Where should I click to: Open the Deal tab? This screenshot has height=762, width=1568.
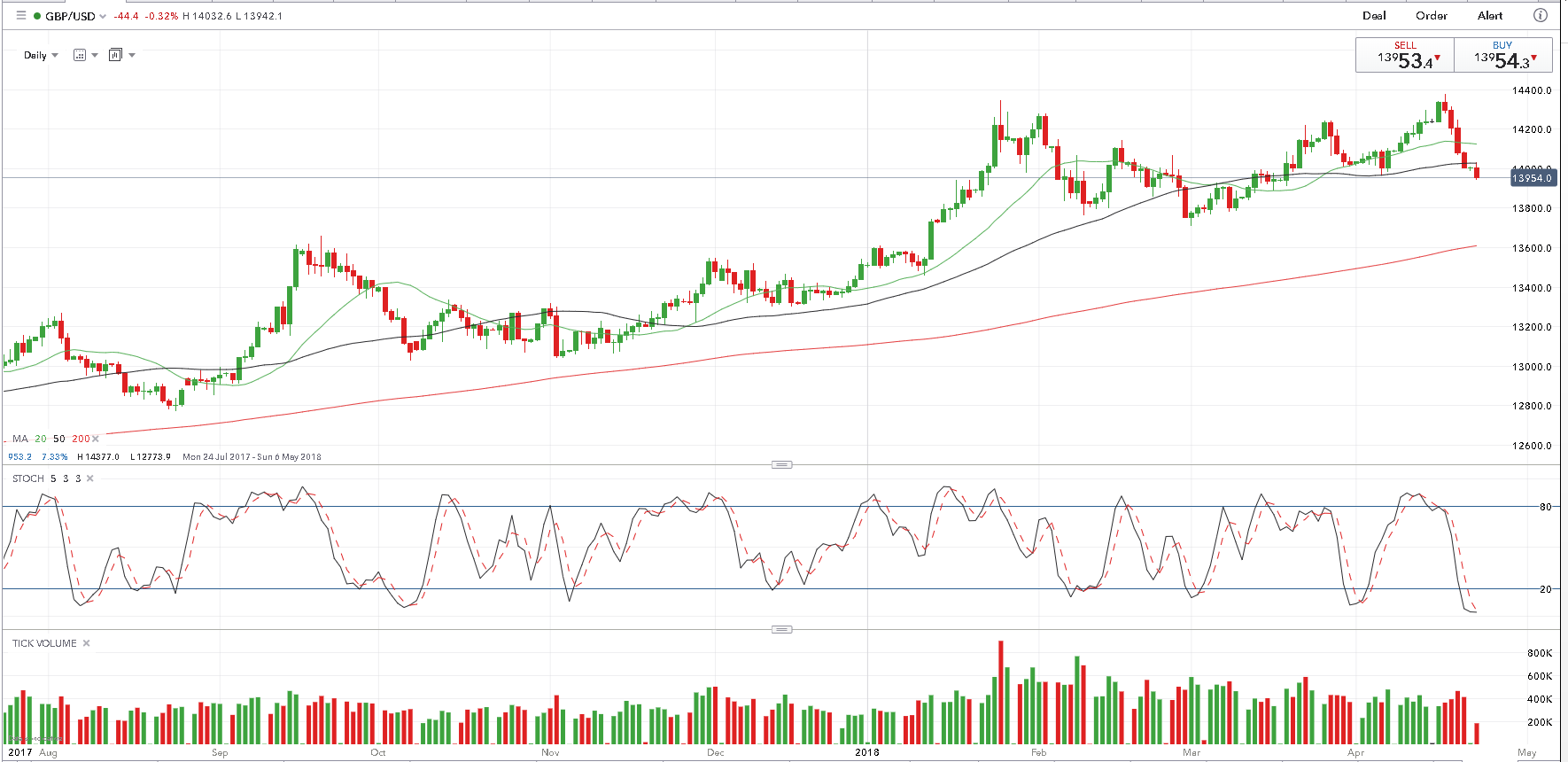(1374, 15)
